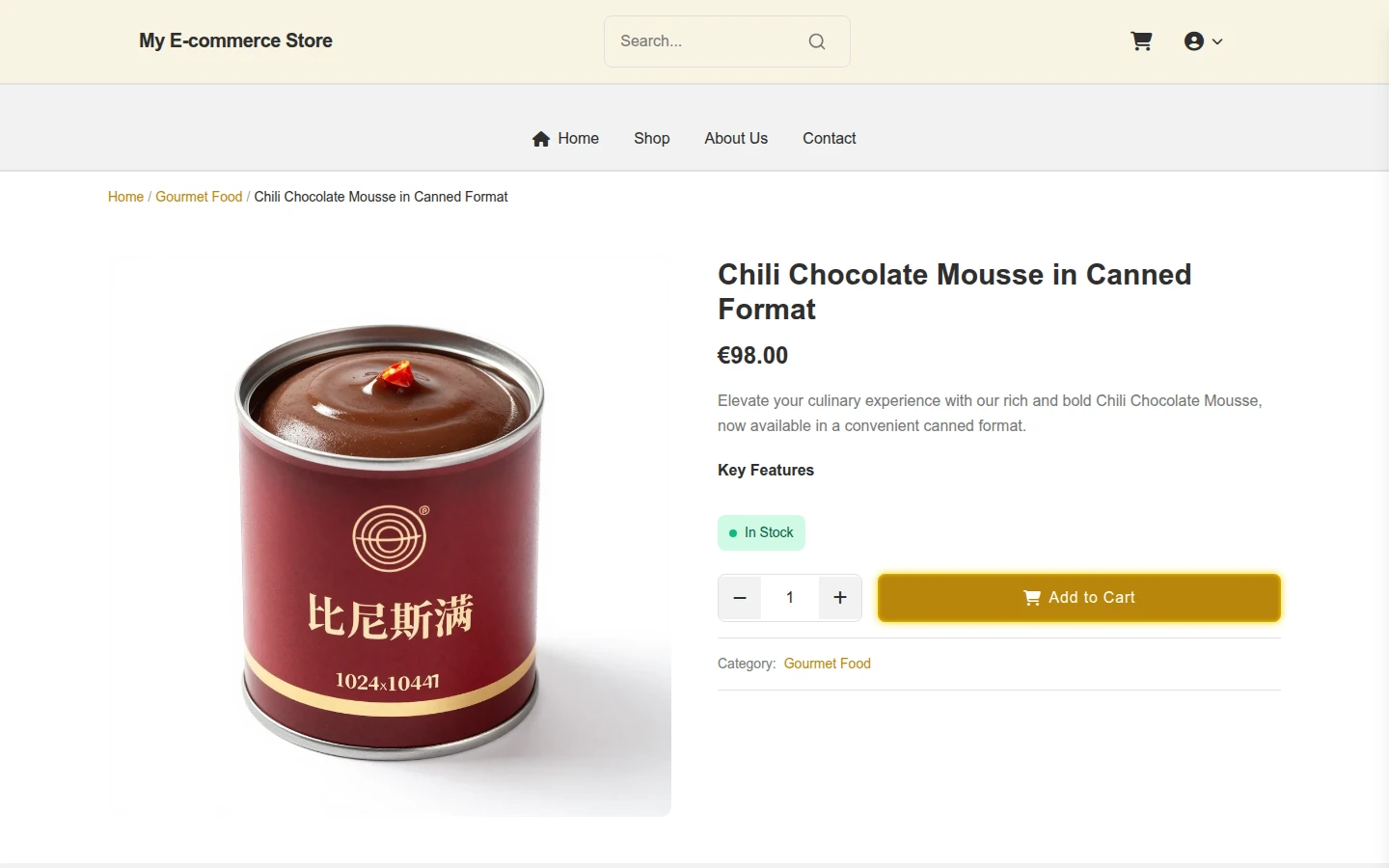This screenshot has width=1389, height=868.
Task: Click the magnifier search icon
Action: pos(817,41)
